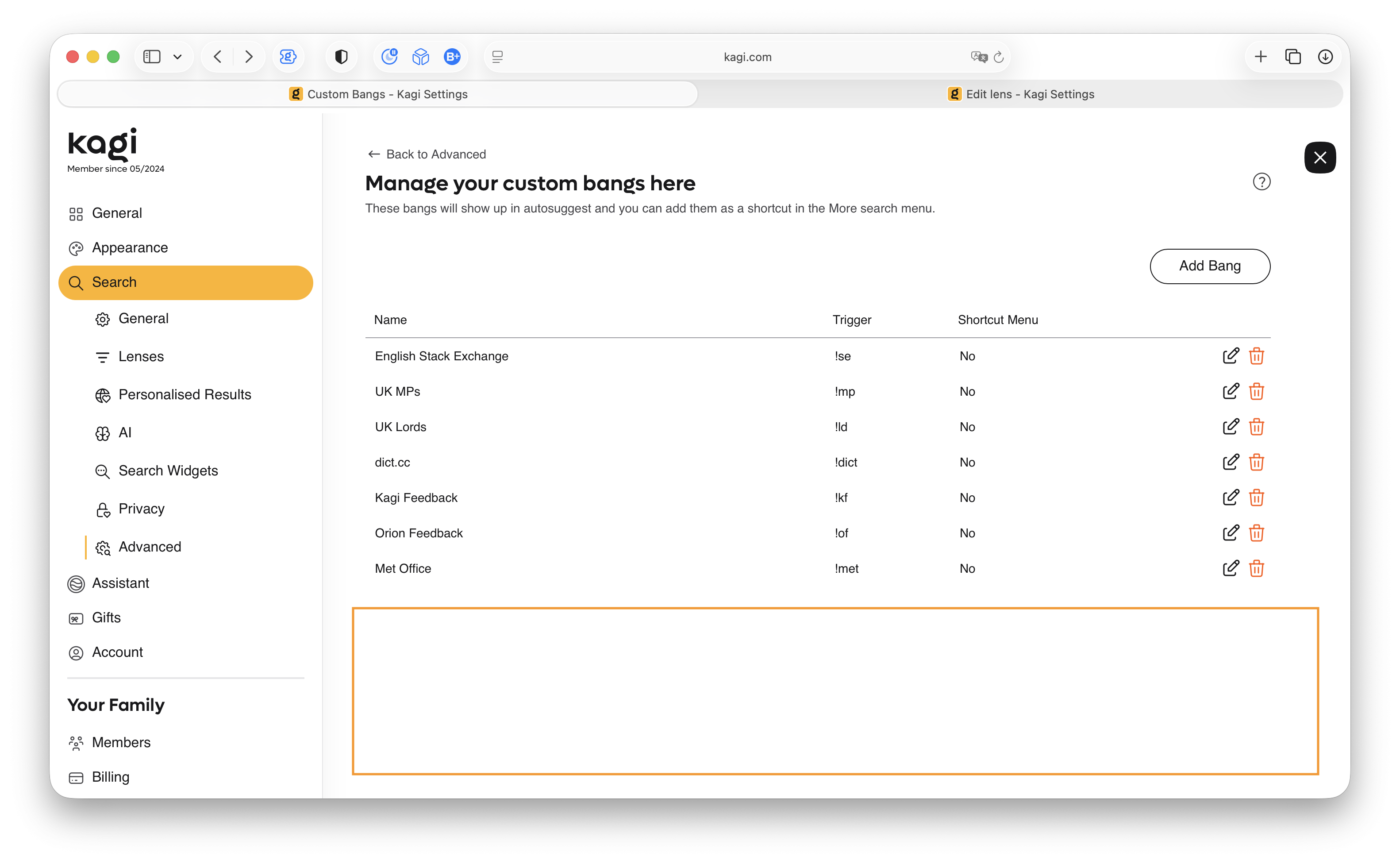Click the kagi.com address field
The width and height of the screenshot is (1400, 864).
(746, 57)
